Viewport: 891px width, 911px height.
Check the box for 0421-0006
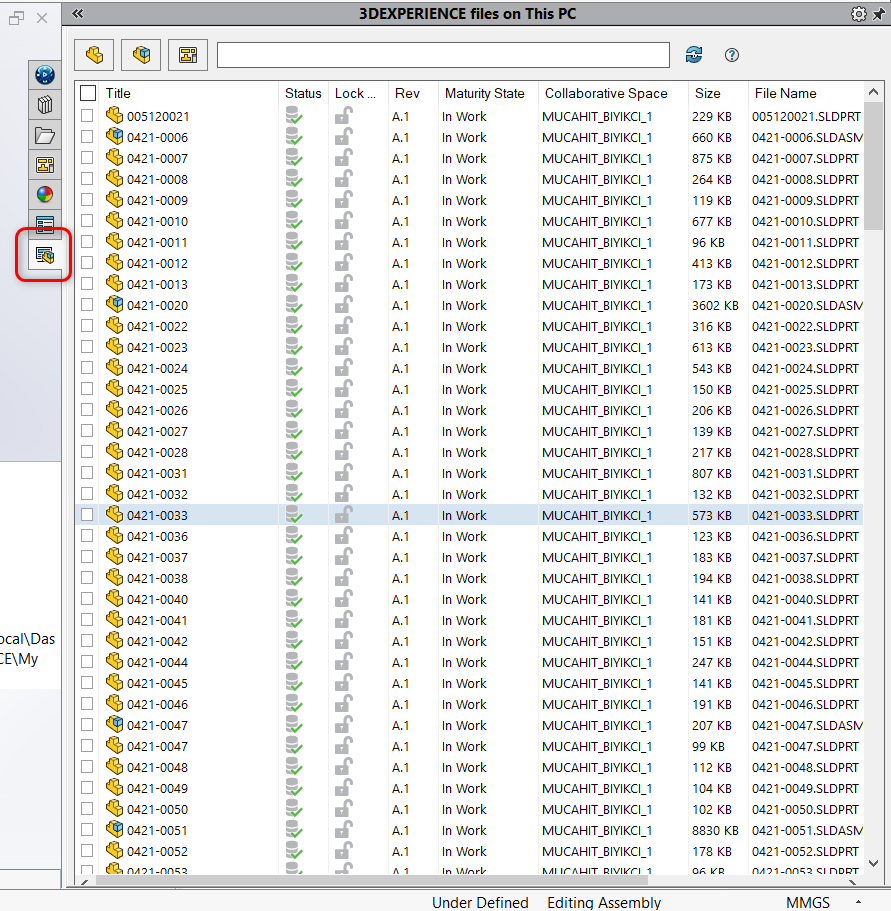coord(87,137)
